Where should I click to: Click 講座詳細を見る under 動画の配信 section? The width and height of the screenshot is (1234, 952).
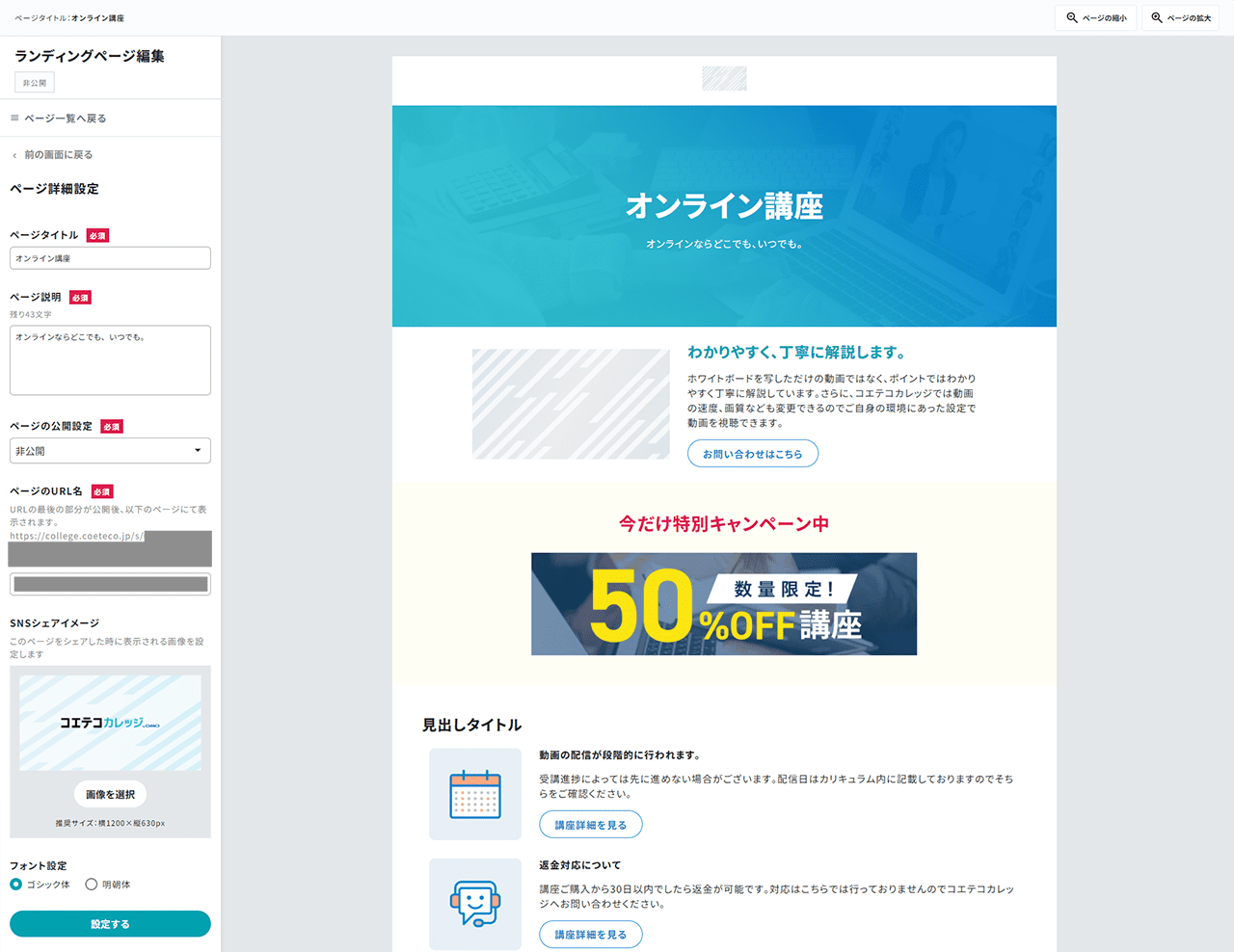coord(591,824)
